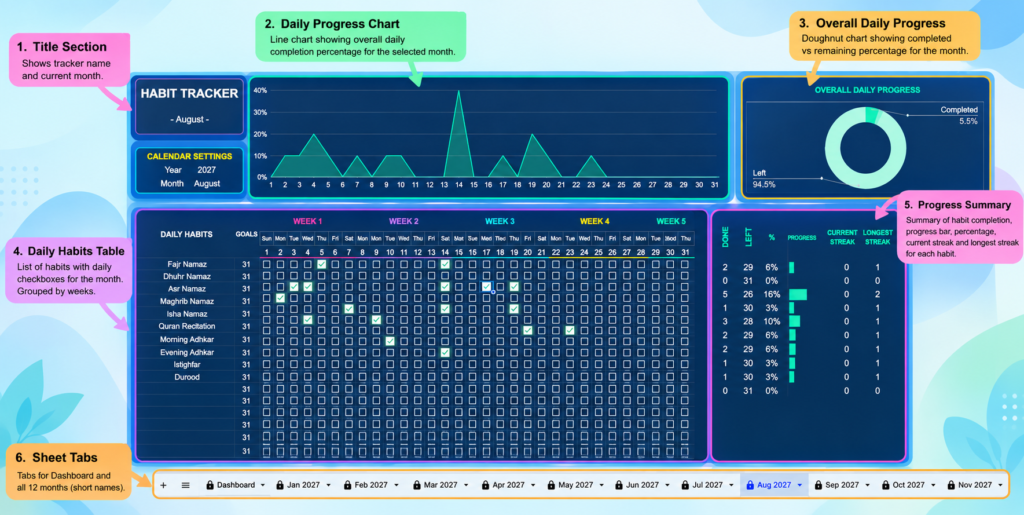Uncheck the only ticked box under day 10
This screenshot has width=1024, height=515.
[390, 341]
